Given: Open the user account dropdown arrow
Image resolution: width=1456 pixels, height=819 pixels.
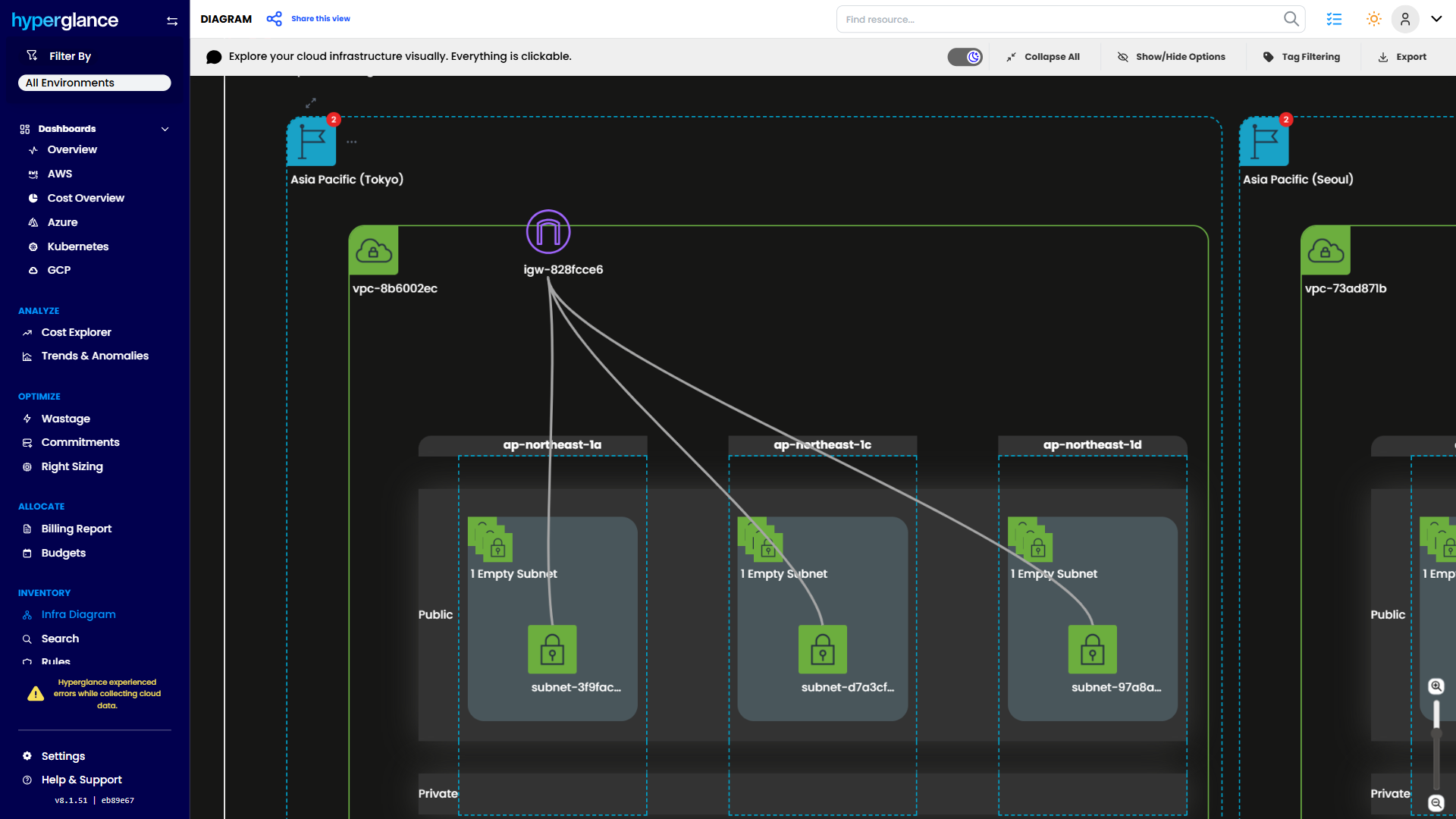Looking at the screenshot, I should (1436, 19).
